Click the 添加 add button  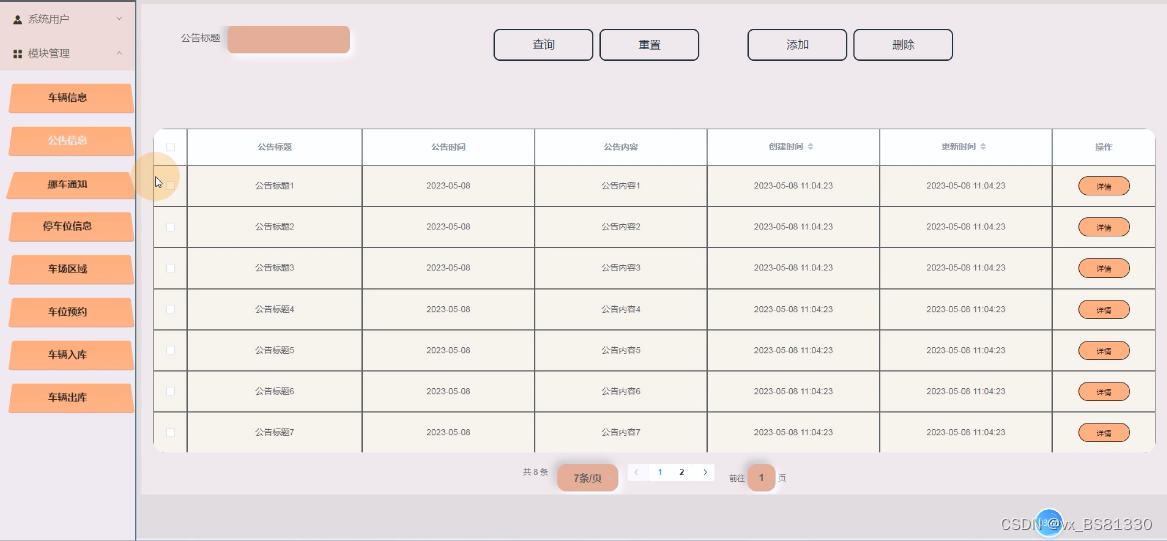click(797, 45)
